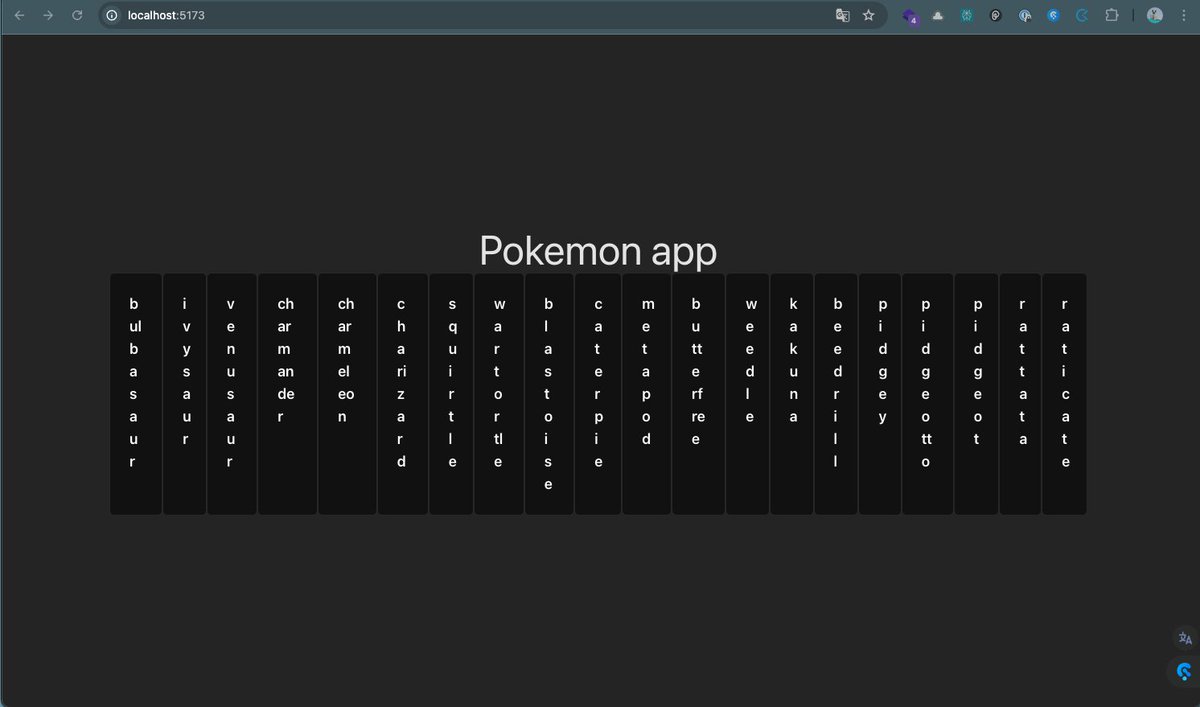Click the site info icon beside localhost
1200x707 pixels.
click(112, 15)
